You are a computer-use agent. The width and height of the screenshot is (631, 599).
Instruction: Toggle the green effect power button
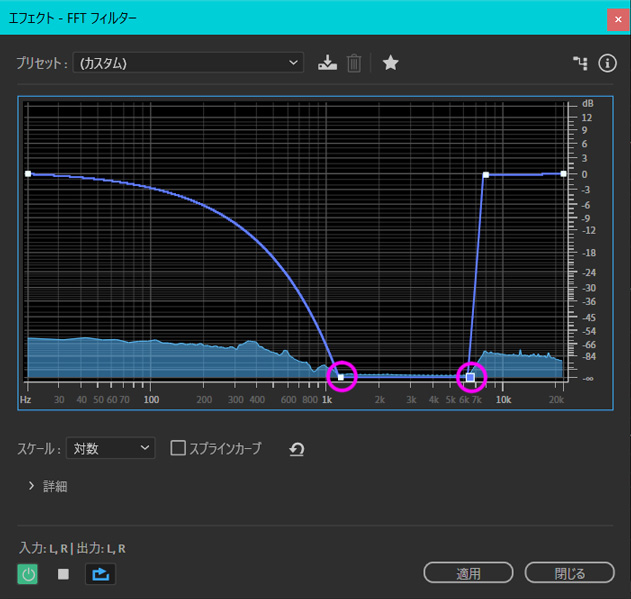pyautogui.click(x=29, y=574)
